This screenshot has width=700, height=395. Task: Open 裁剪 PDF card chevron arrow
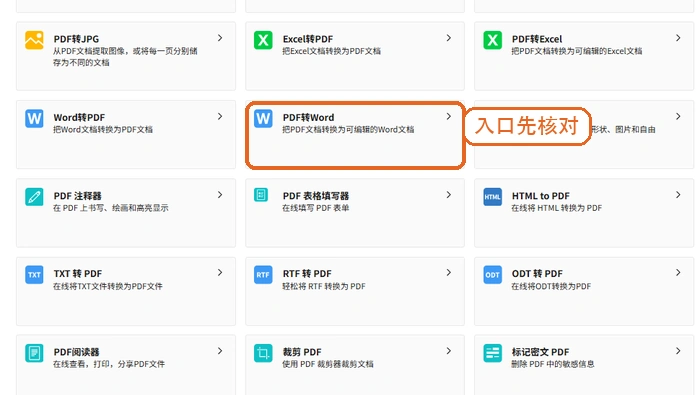[449, 351]
